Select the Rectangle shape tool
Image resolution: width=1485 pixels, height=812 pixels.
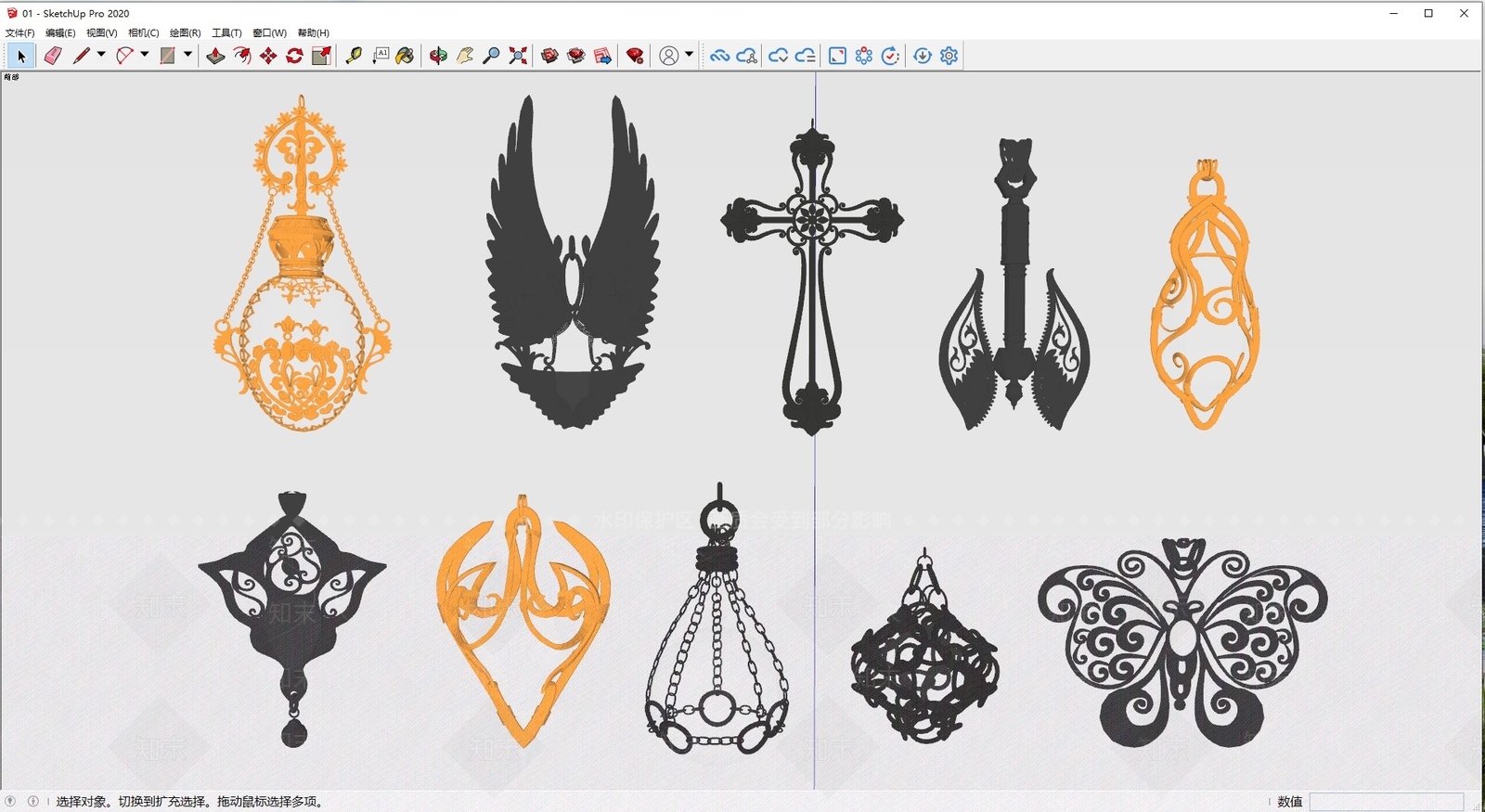(x=167, y=56)
